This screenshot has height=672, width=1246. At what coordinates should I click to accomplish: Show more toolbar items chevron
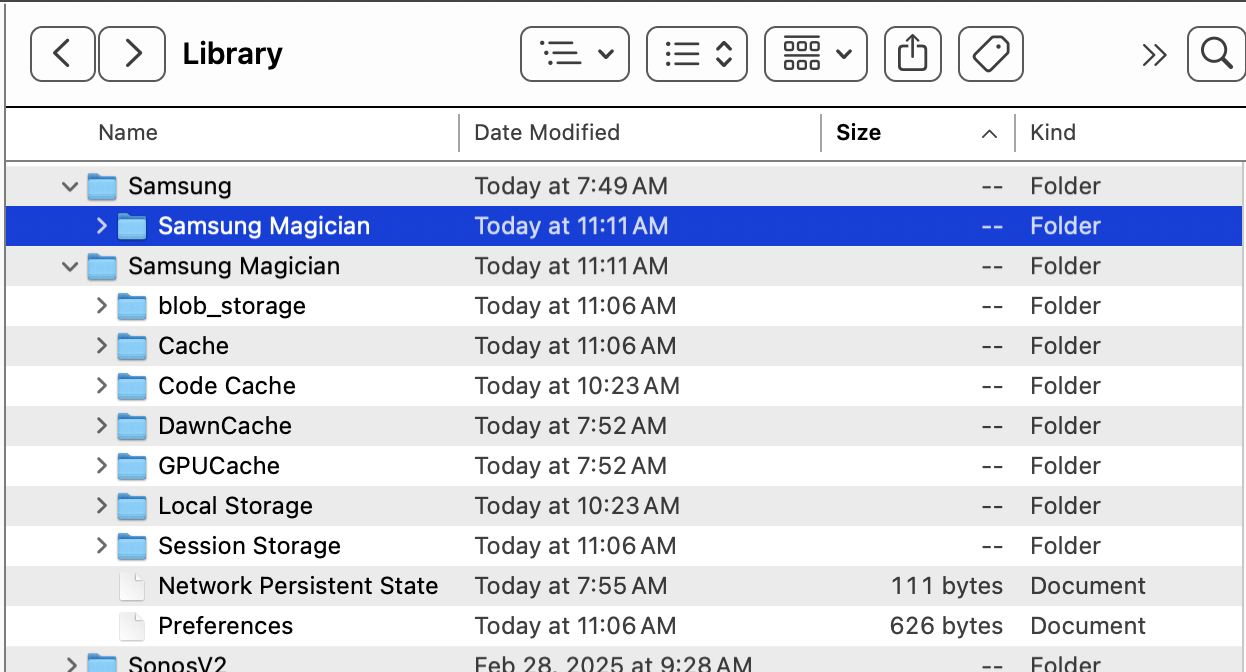(x=1154, y=55)
